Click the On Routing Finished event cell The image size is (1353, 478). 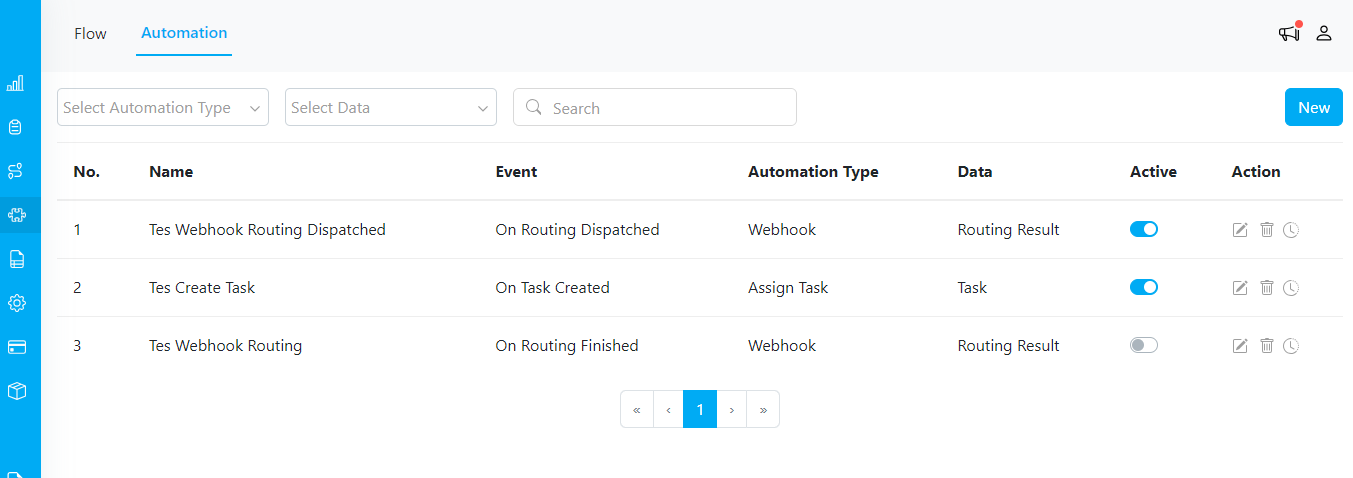pos(567,346)
